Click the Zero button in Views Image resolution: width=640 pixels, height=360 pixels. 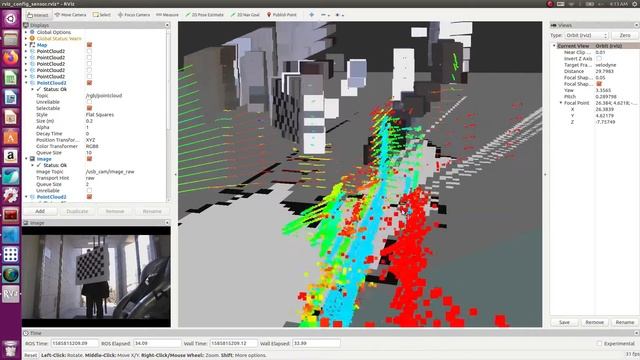click(625, 36)
